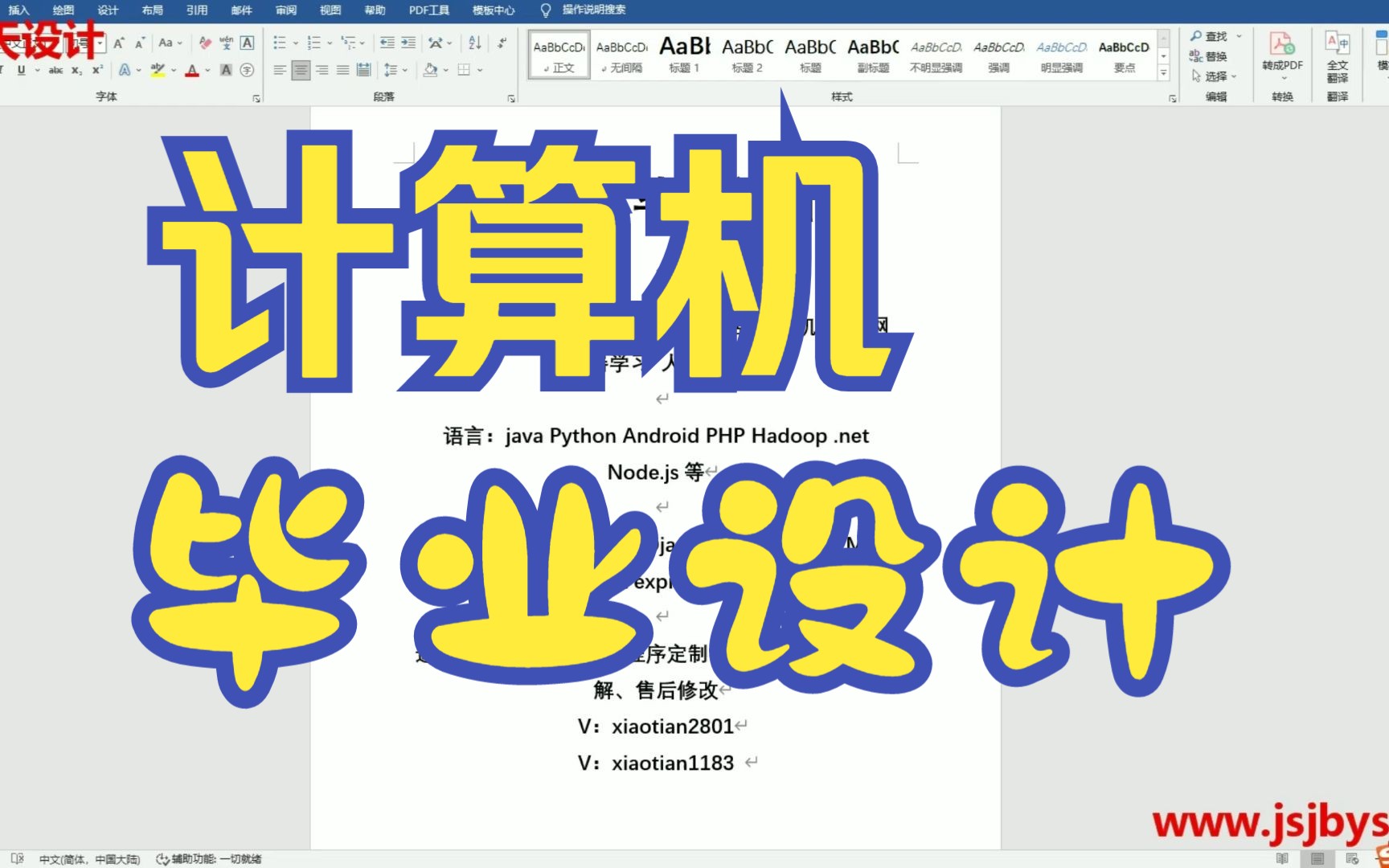Screen dimensions: 1389x868
Task: Open the 段落 paragraph dialog launcher
Action: (511, 98)
